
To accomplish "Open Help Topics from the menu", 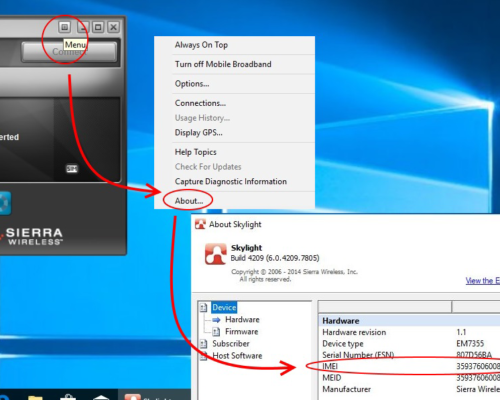I will 196,152.
